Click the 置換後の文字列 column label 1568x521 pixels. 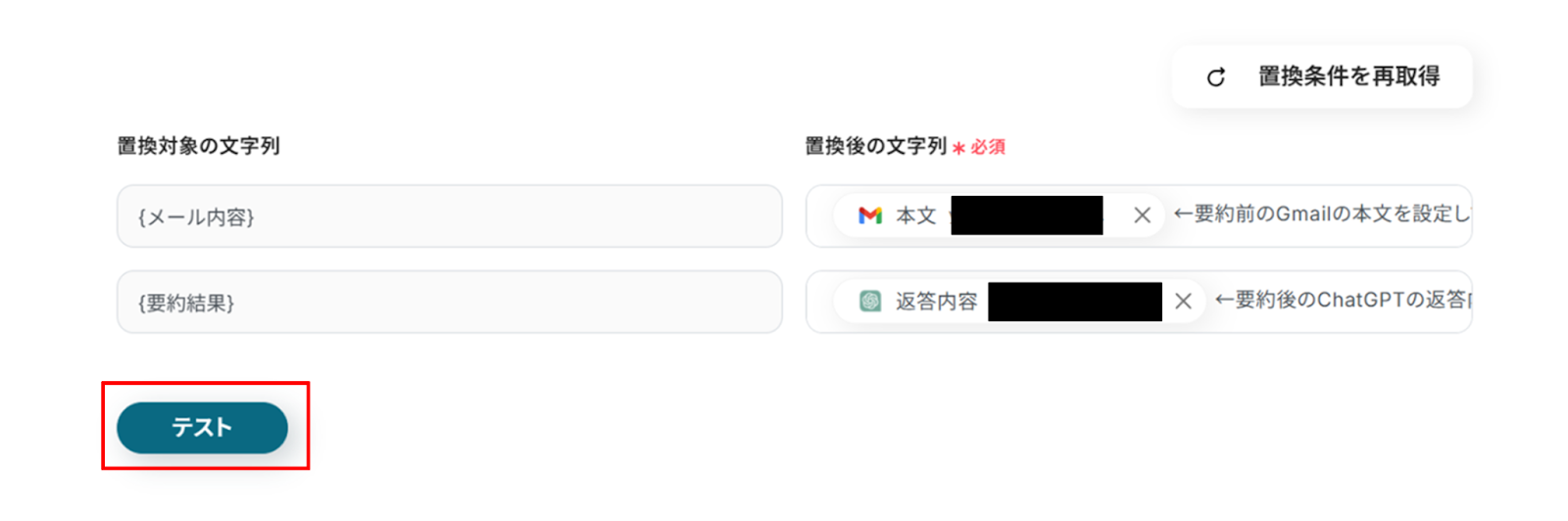pos(875,146)
